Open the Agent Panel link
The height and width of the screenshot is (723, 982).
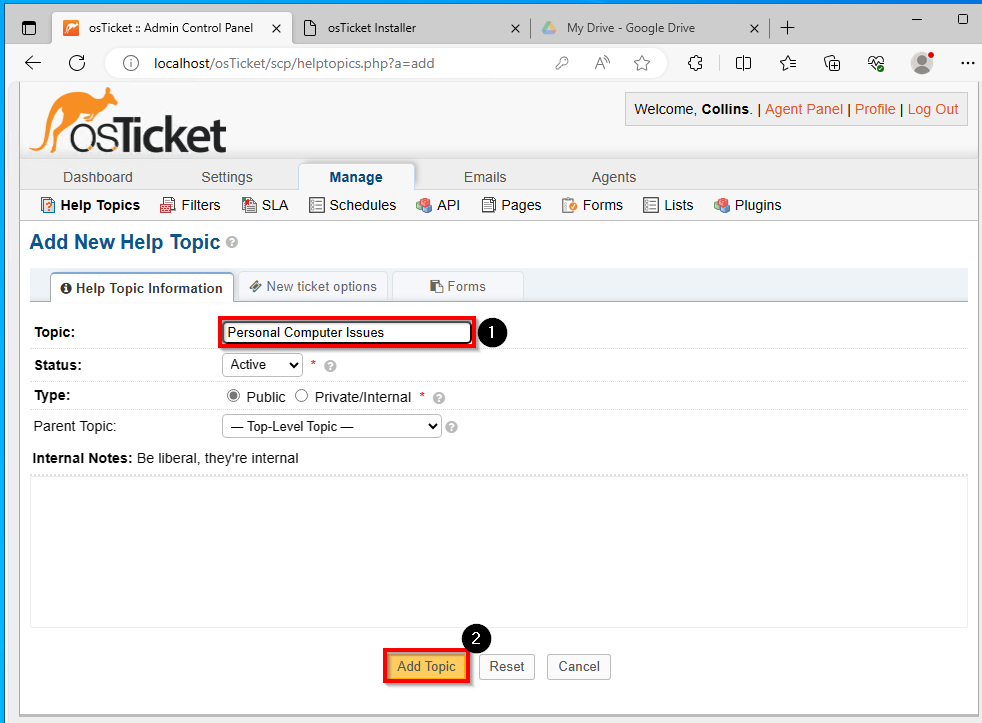[804, 109]
